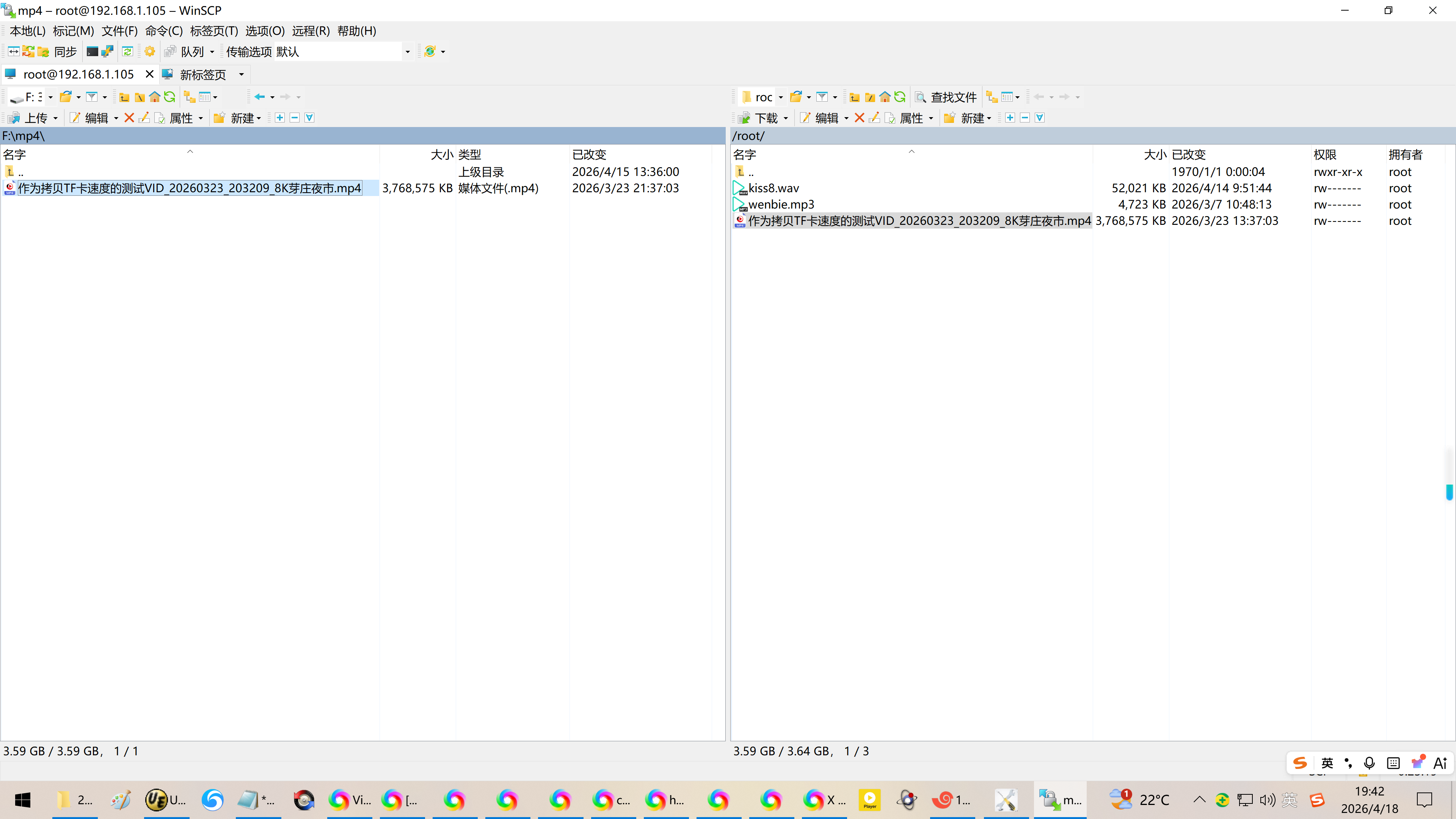This screenshot has width=1456, height=819.
Task: Go to remote parent directory icon
Action: coord(855,97)
